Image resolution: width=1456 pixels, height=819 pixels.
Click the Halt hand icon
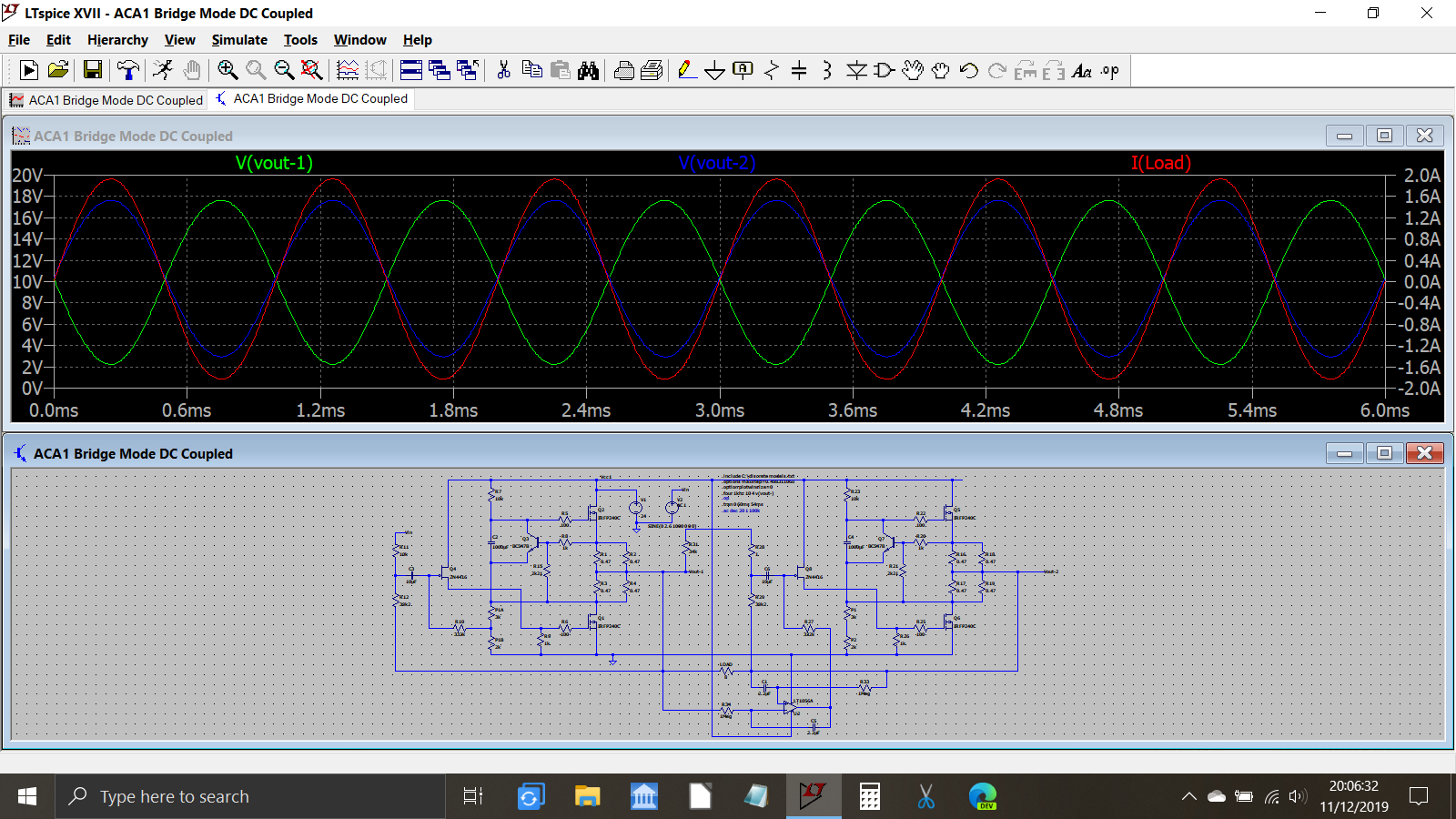click(191, 70)
